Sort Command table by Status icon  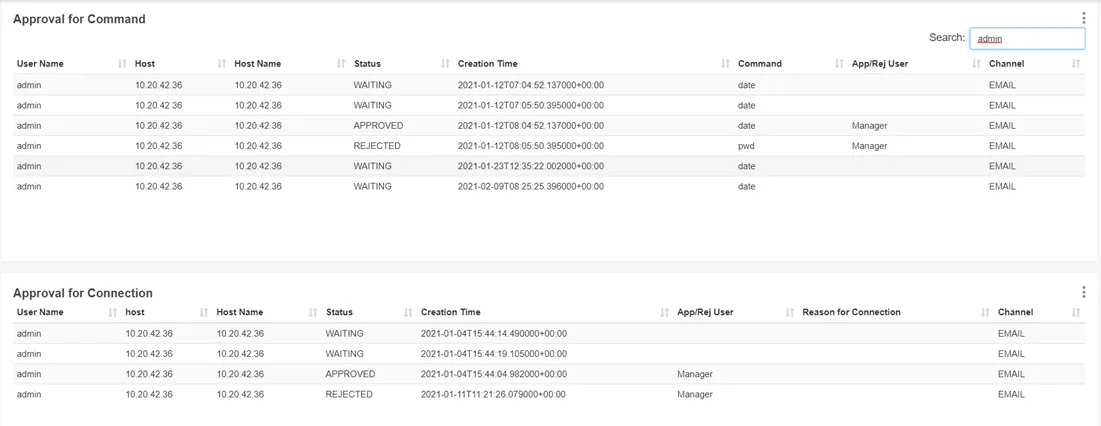[x=445, y=64]
